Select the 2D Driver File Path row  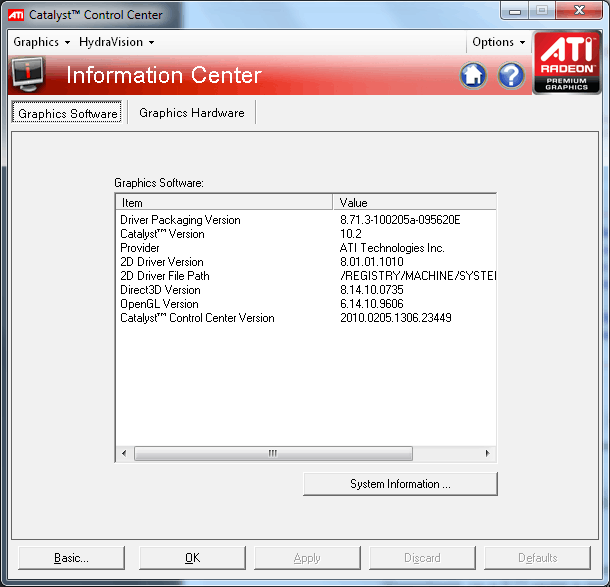(x=306, y=276)
